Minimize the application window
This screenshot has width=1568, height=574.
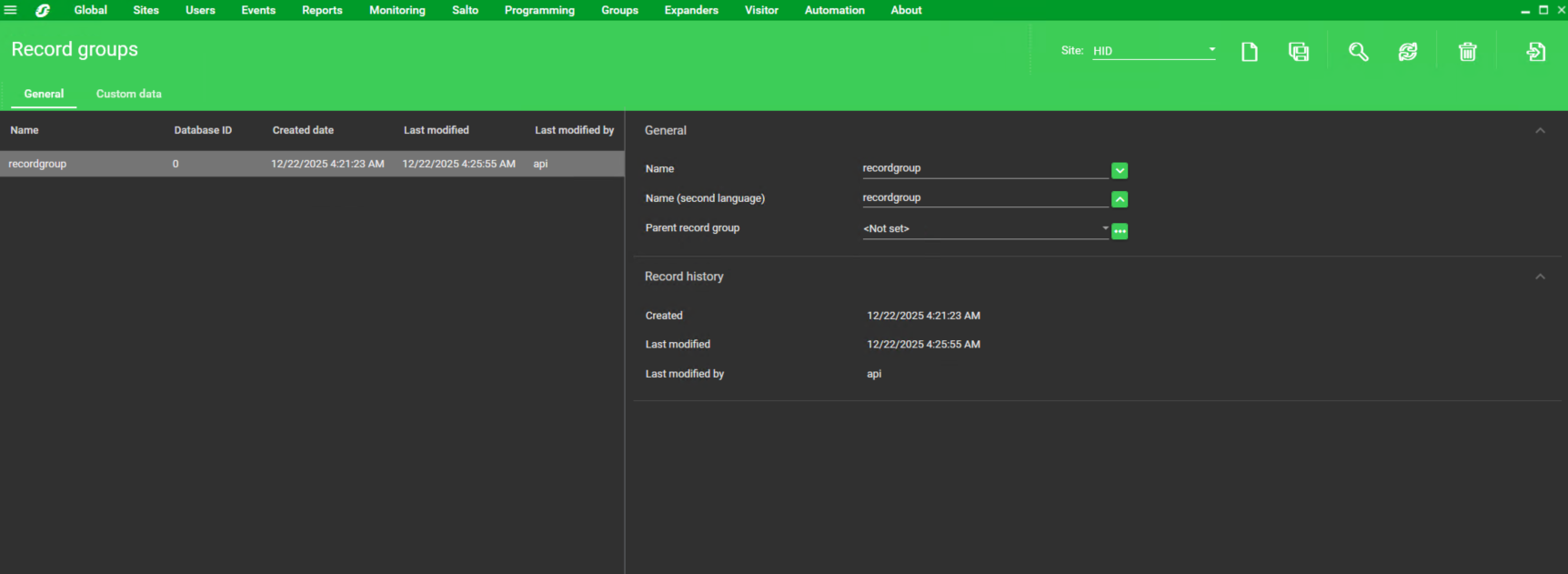tap(1525, 10)
